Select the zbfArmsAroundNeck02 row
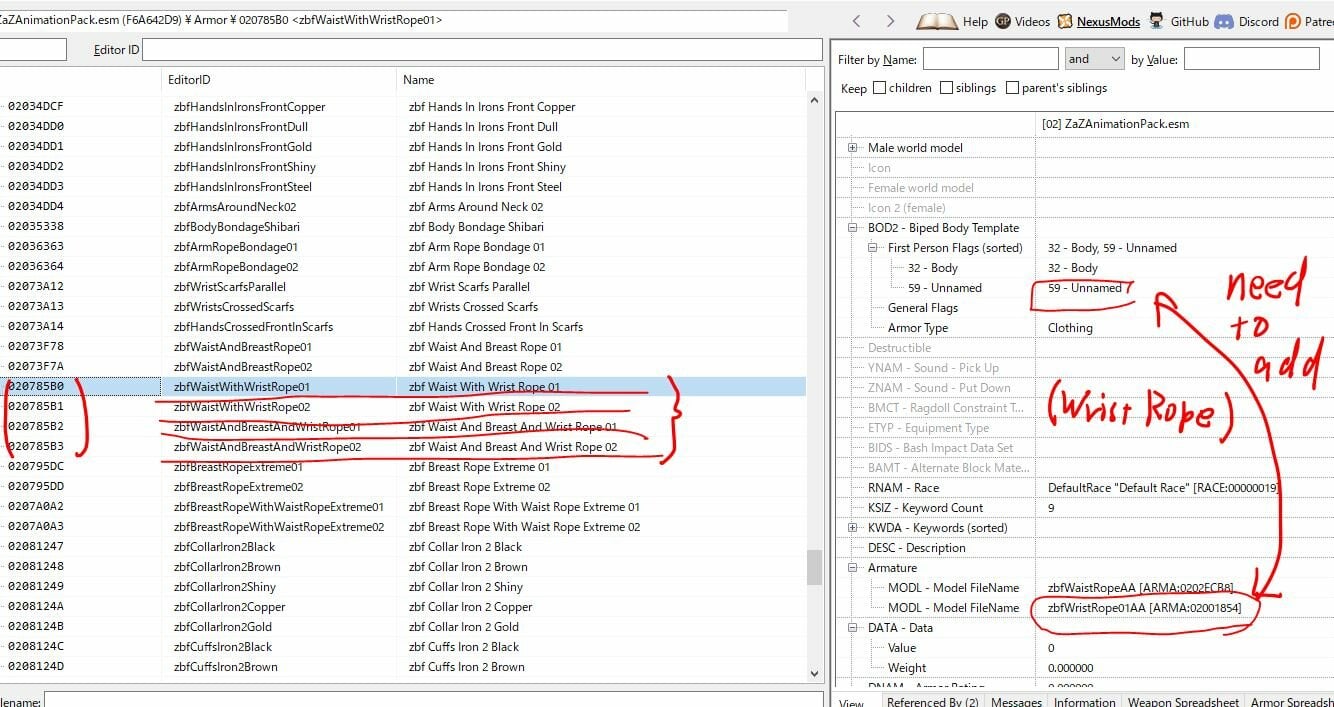Screen dimensions: 1334x707 tap(403, 207)
